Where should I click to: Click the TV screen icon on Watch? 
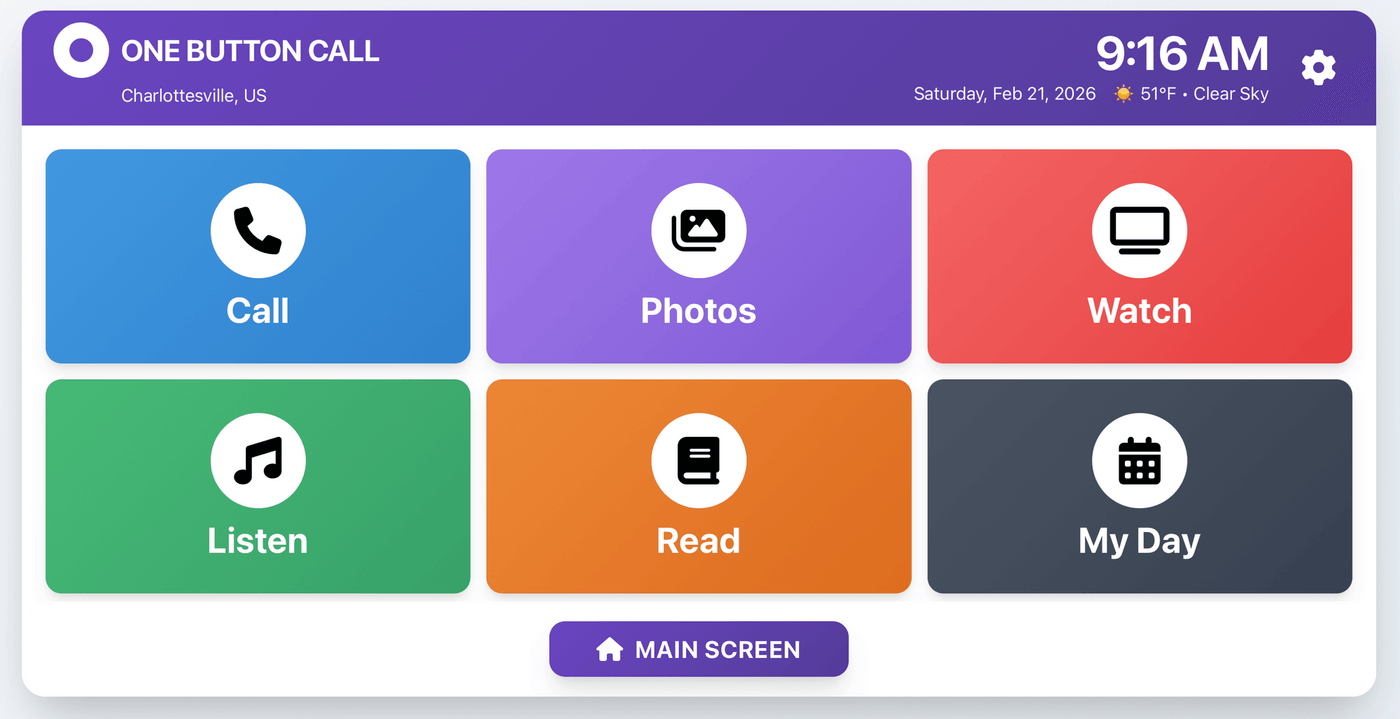1139,230
